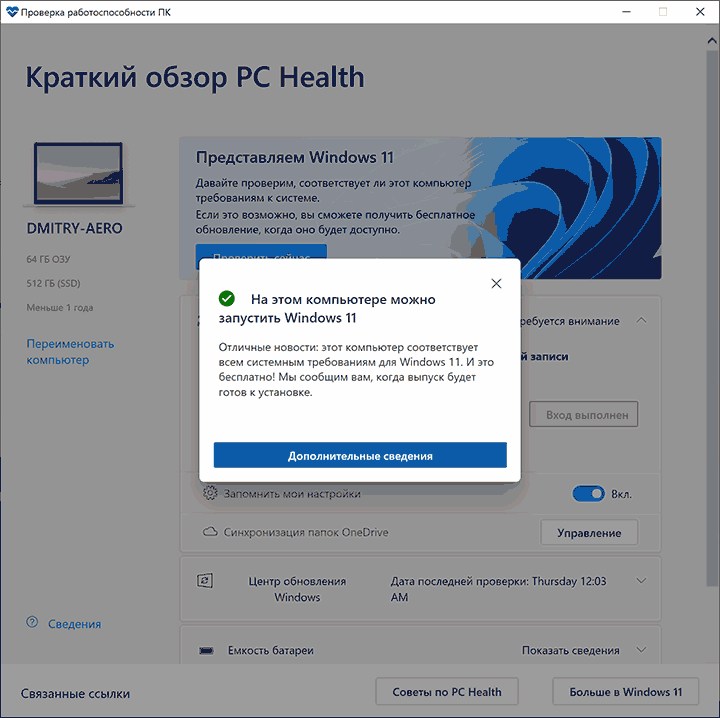Click the question mark icon beside Сведения
Screen dimensions: 720x718
[x=32, y=623]
